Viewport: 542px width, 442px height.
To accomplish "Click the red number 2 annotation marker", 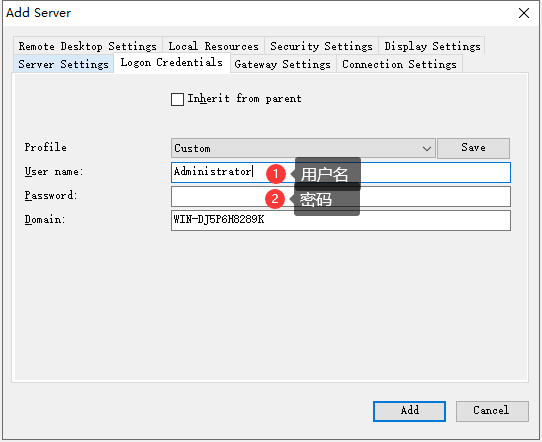I will pos(275,199).
